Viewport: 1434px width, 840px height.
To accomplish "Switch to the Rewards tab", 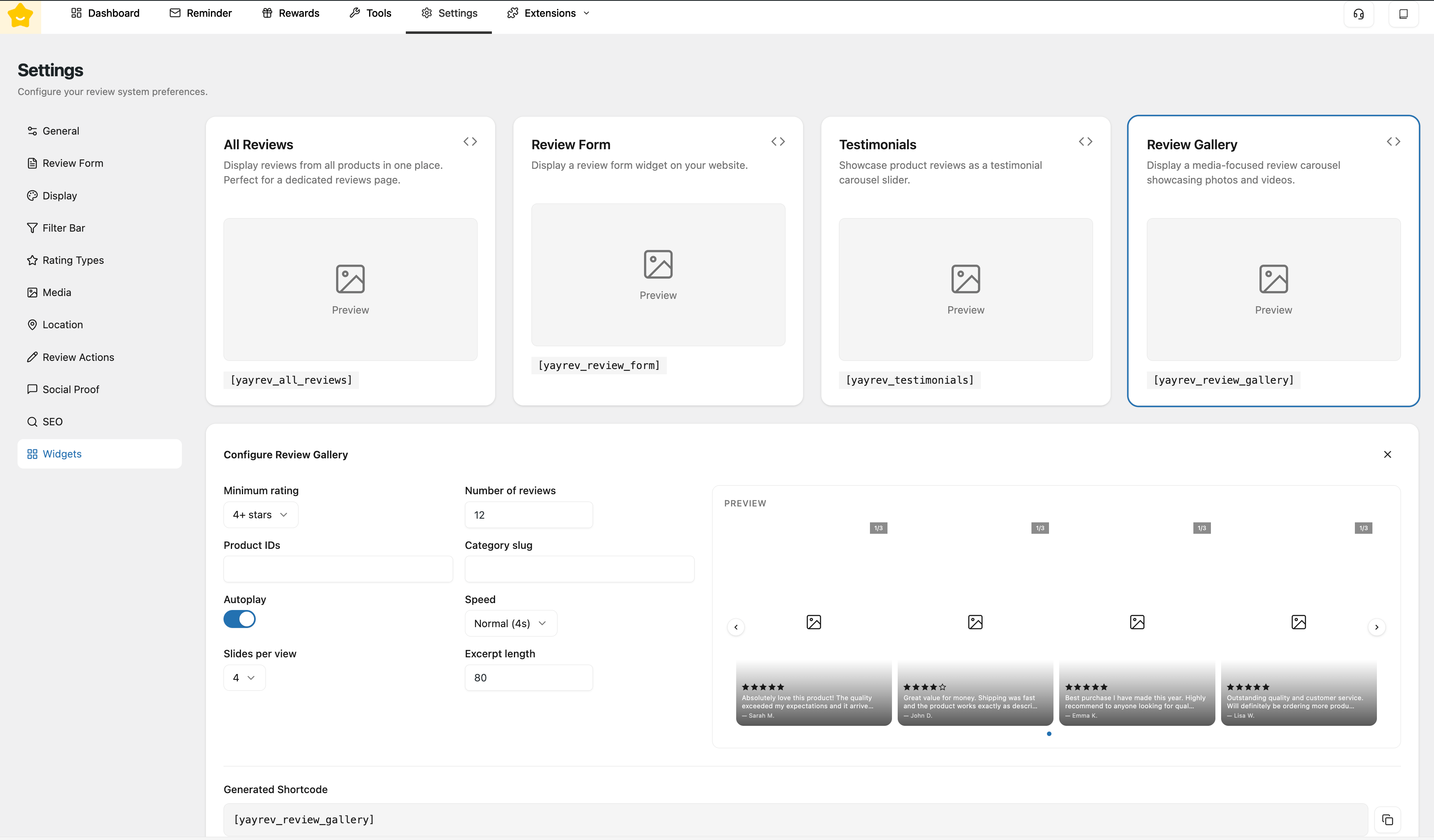I will [291, 13].
